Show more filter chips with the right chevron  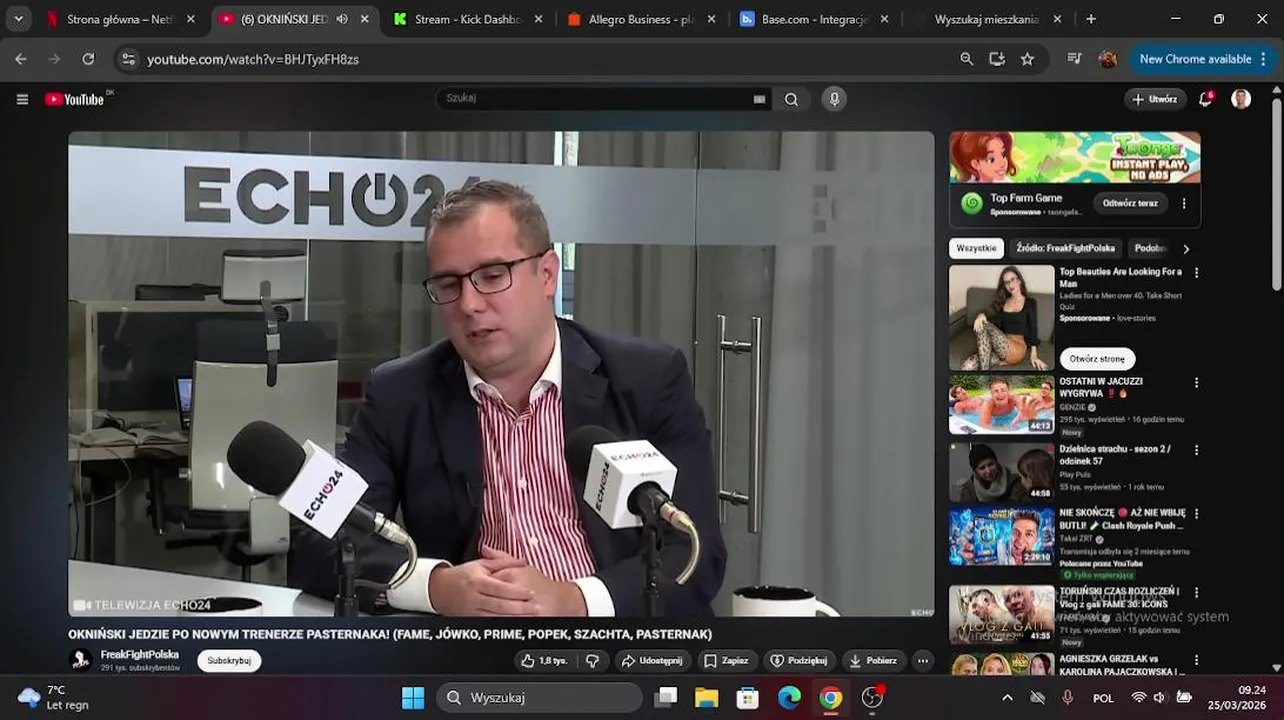tap(1186, 248)
